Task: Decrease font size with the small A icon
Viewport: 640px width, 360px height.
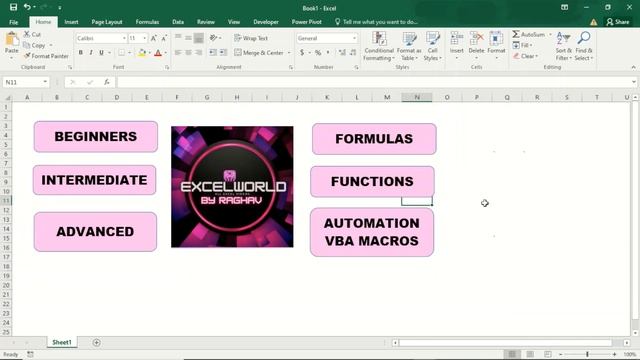Action: pos(164,38)
